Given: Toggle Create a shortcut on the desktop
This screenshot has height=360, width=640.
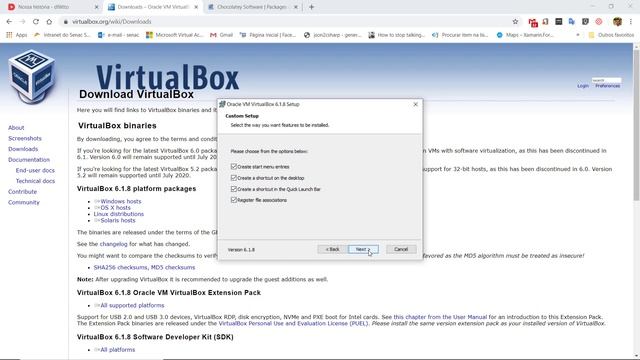Looking at the screenshot, I should pos(234,178).
